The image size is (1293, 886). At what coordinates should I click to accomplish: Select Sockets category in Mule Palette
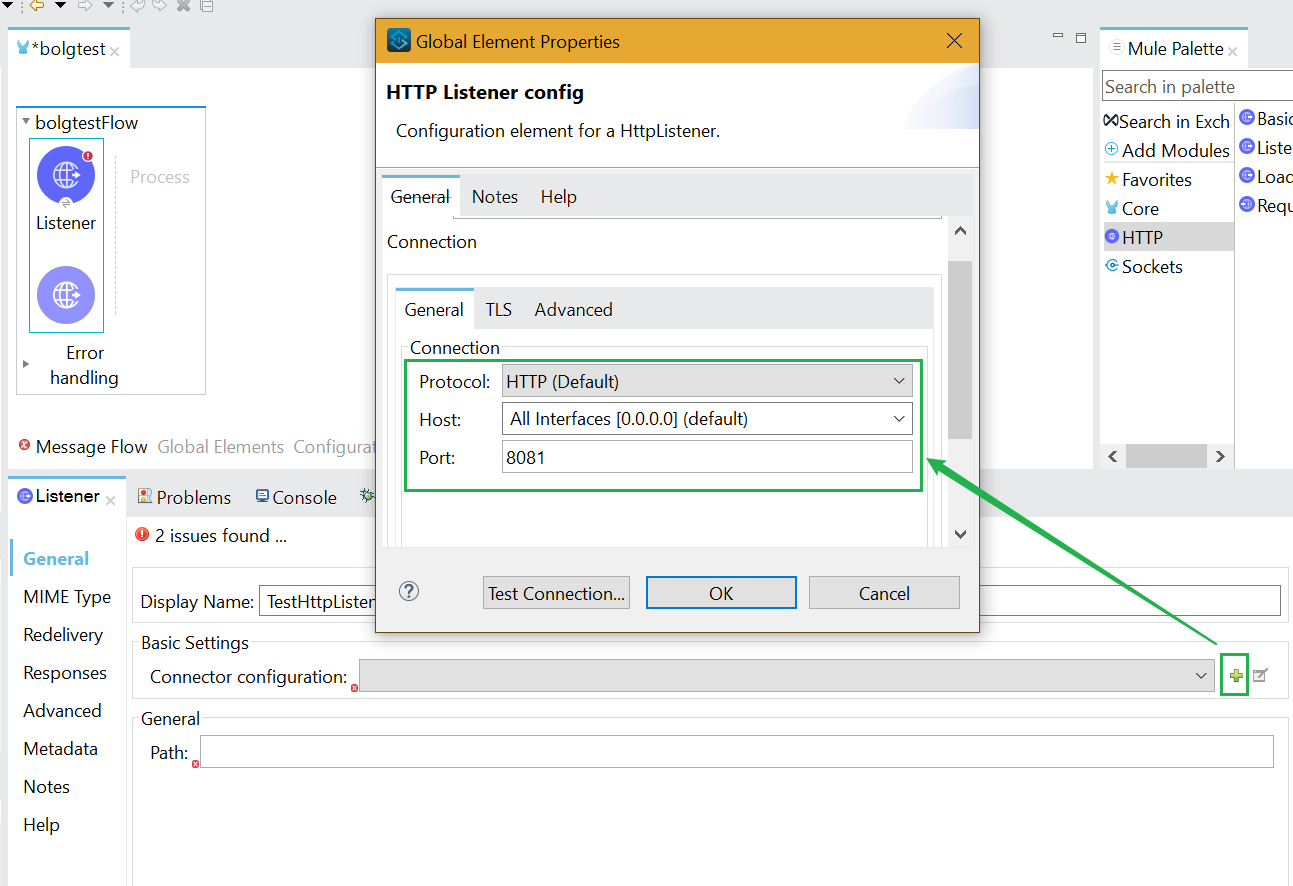click(x=1143, y=266)
